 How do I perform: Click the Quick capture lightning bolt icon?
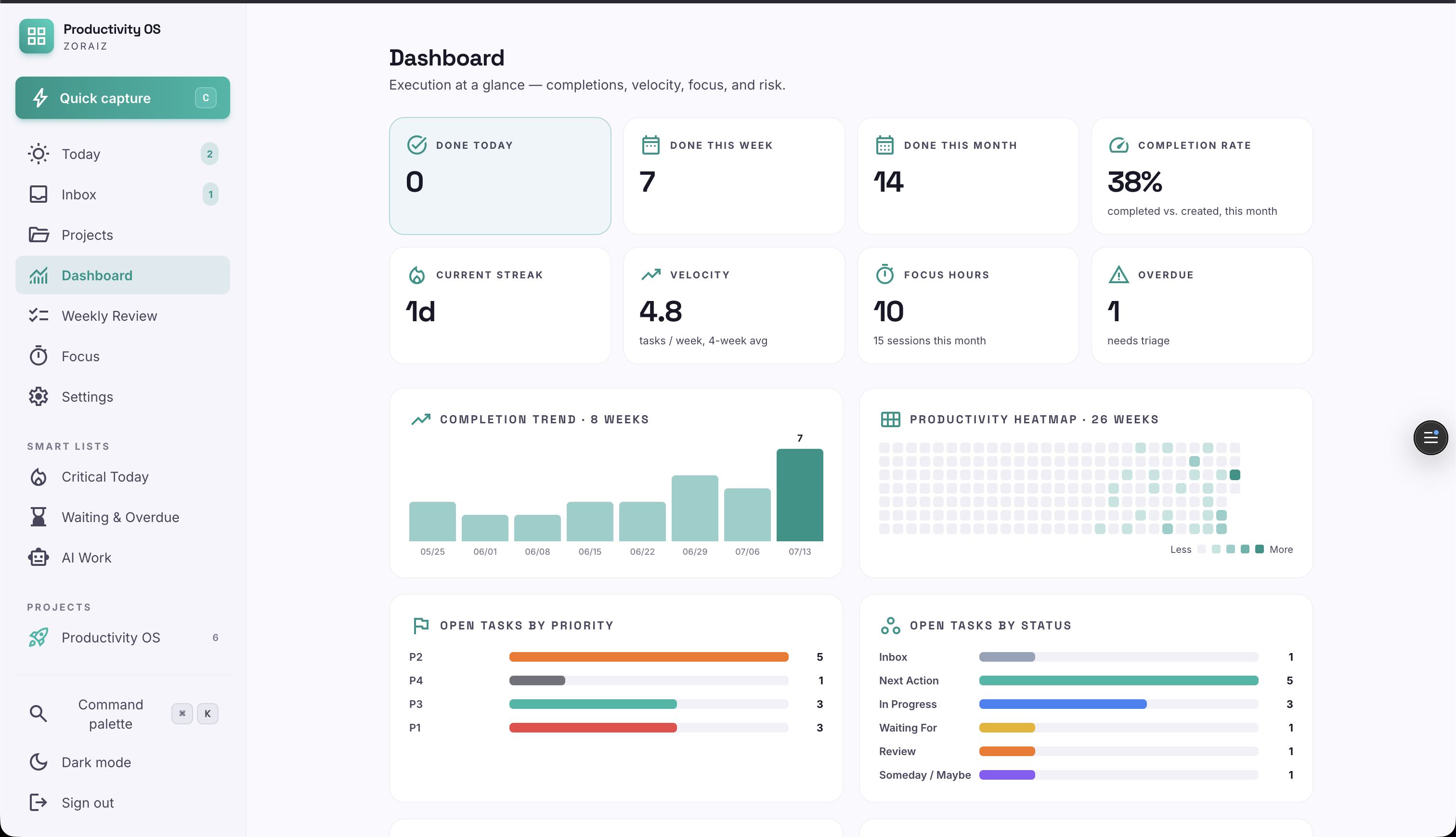pyautogui.click(x=40, y=98)
